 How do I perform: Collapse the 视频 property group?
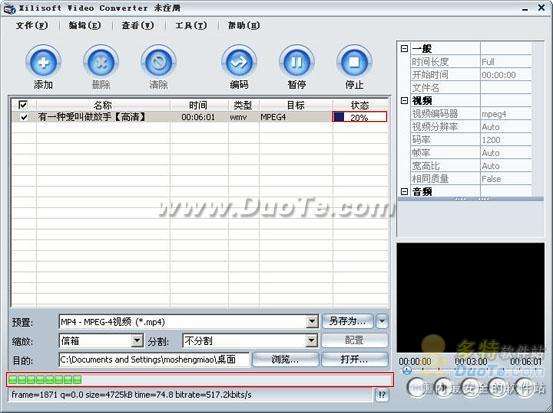coord(404,101)
